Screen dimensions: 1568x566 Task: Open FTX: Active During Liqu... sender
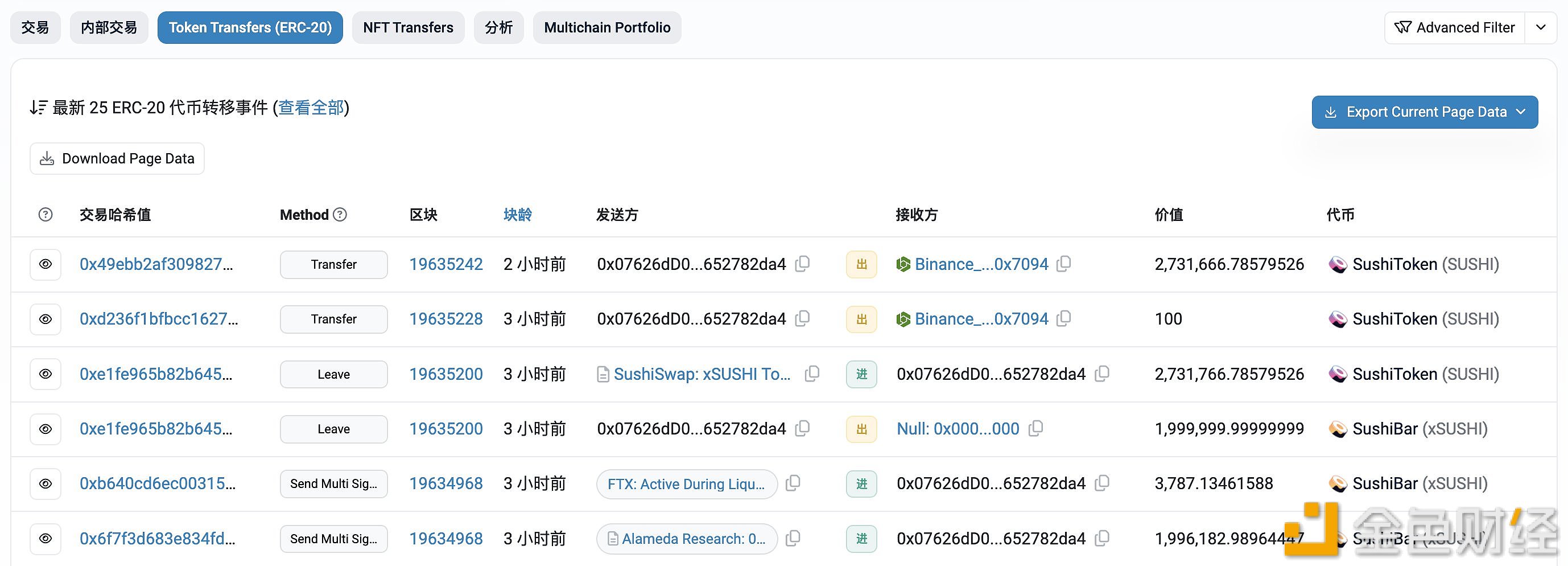[686, 484]
